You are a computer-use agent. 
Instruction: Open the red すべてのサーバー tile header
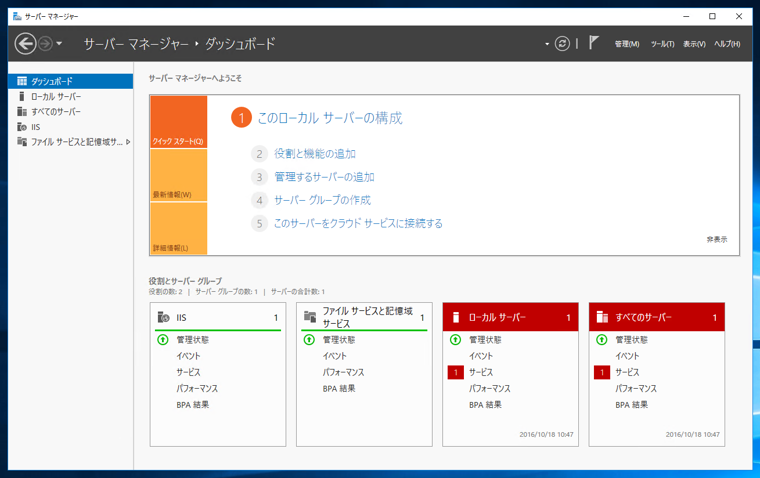pyautogui.click(x=657, y=317)
